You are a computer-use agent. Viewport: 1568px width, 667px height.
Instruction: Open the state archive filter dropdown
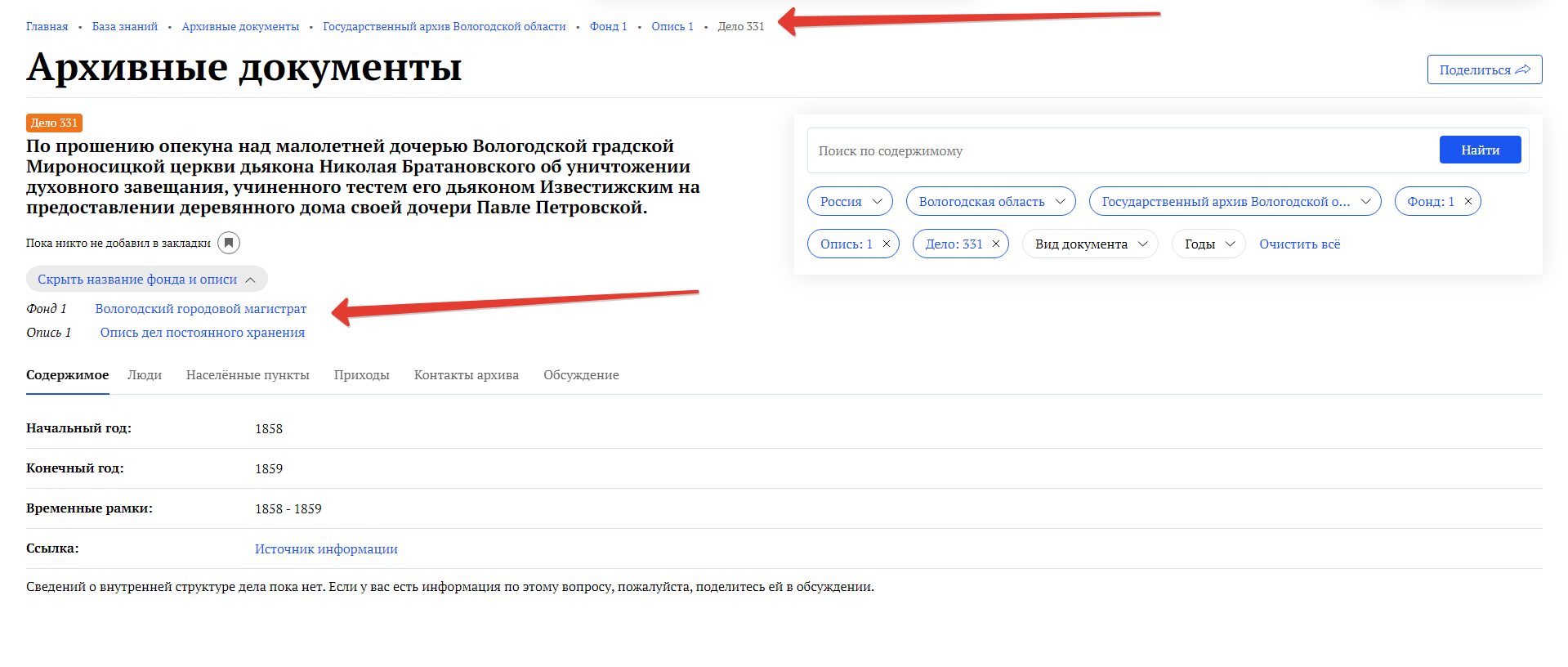click(1235, 202)
